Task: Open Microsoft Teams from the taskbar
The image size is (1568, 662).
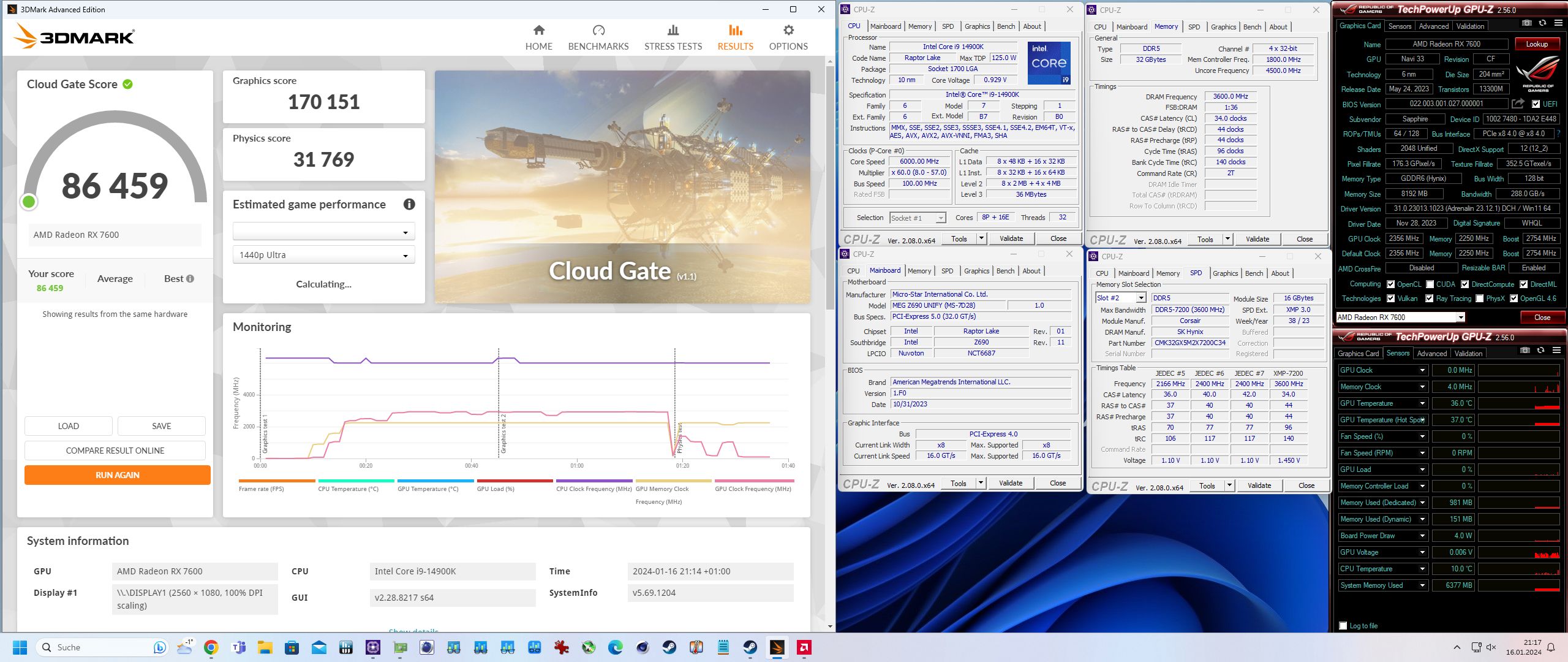Action: (x=238, y=647)
